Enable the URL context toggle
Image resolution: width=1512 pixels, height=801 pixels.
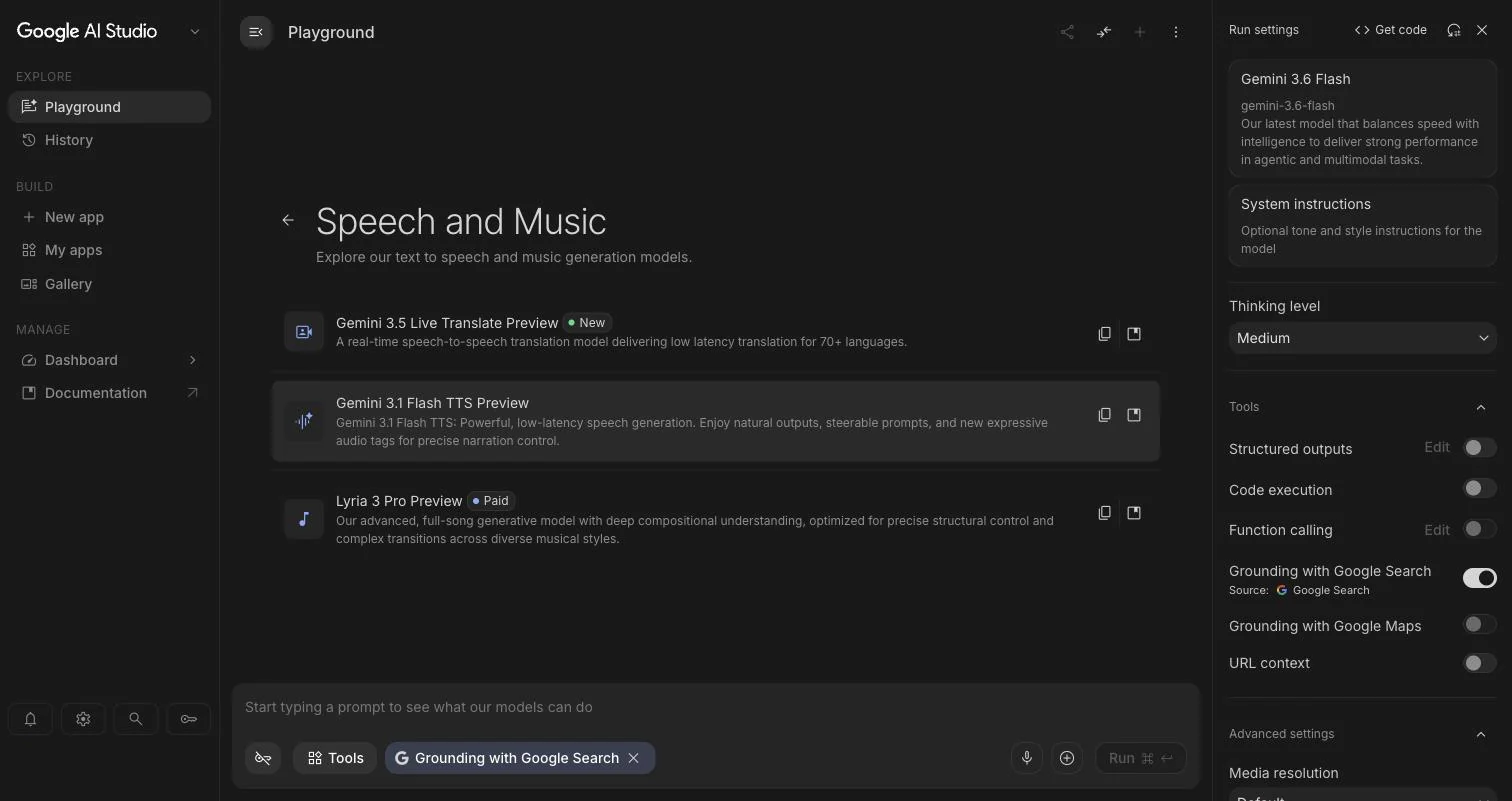pyautogui.click(x=1479, y=663)
